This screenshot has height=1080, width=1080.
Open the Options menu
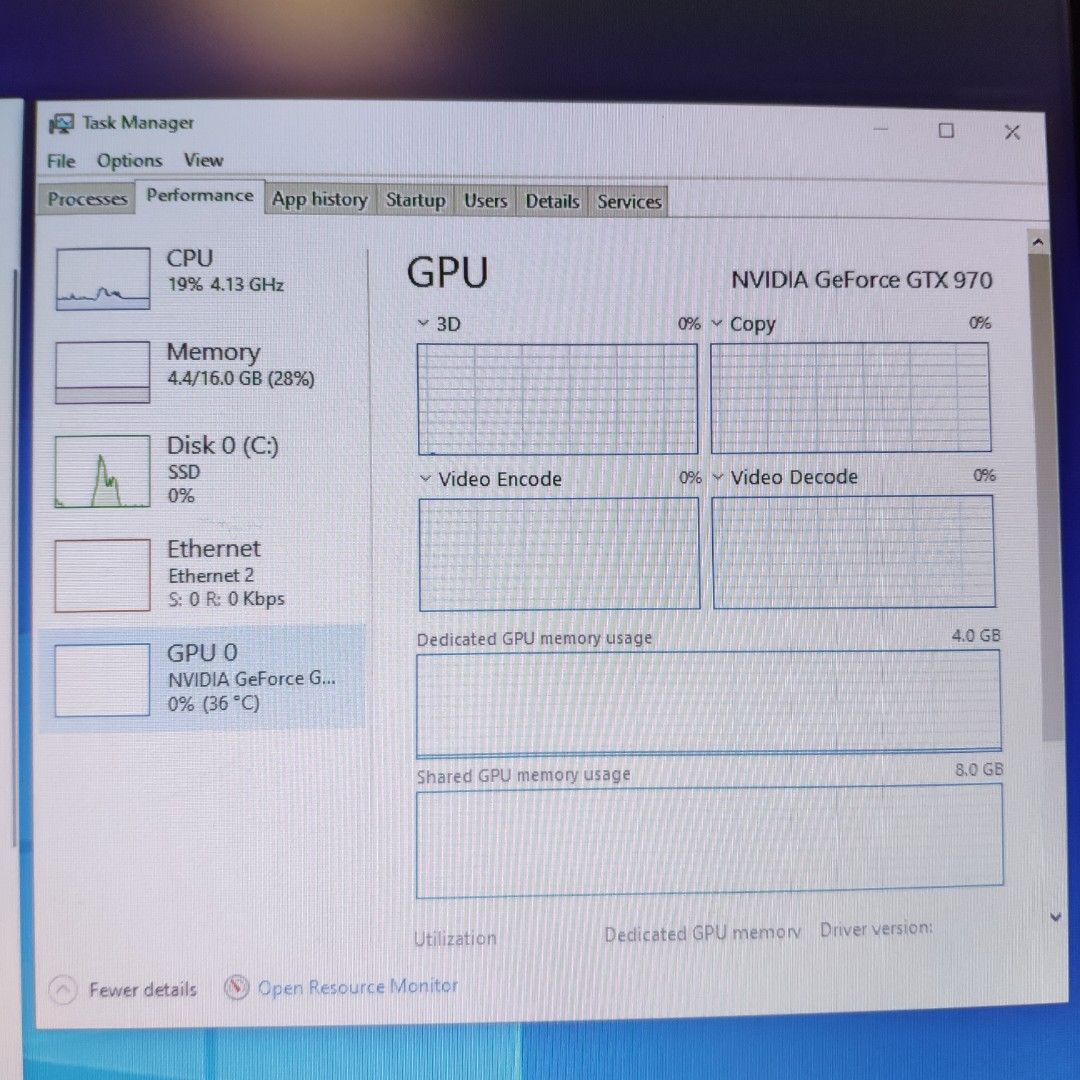pyautogui.click(x=129, y=160)
